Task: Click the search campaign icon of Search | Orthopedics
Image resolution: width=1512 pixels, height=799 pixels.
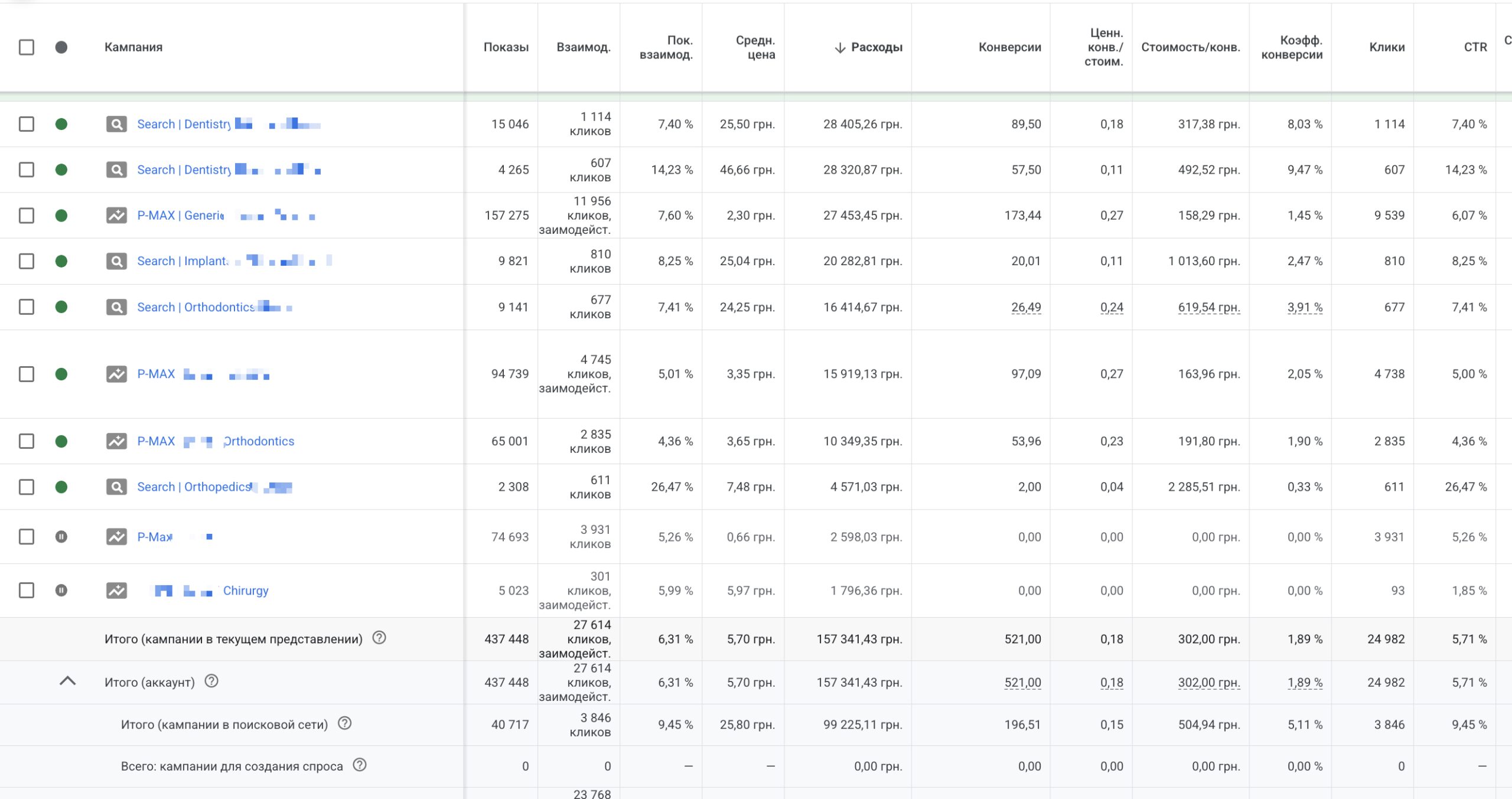Action: click(x=116, y=487)
